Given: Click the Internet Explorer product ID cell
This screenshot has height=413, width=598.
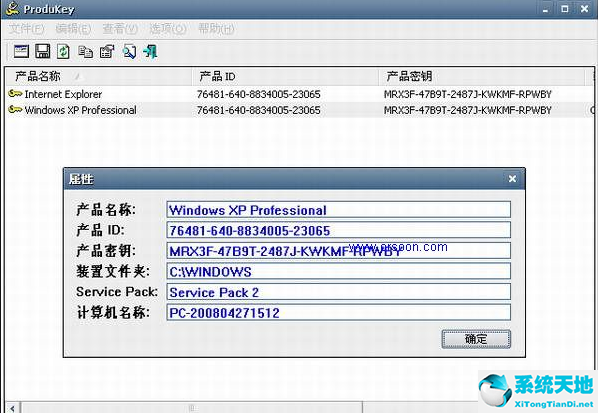Looking at the screenshot, I should click(x=259, y=94).
